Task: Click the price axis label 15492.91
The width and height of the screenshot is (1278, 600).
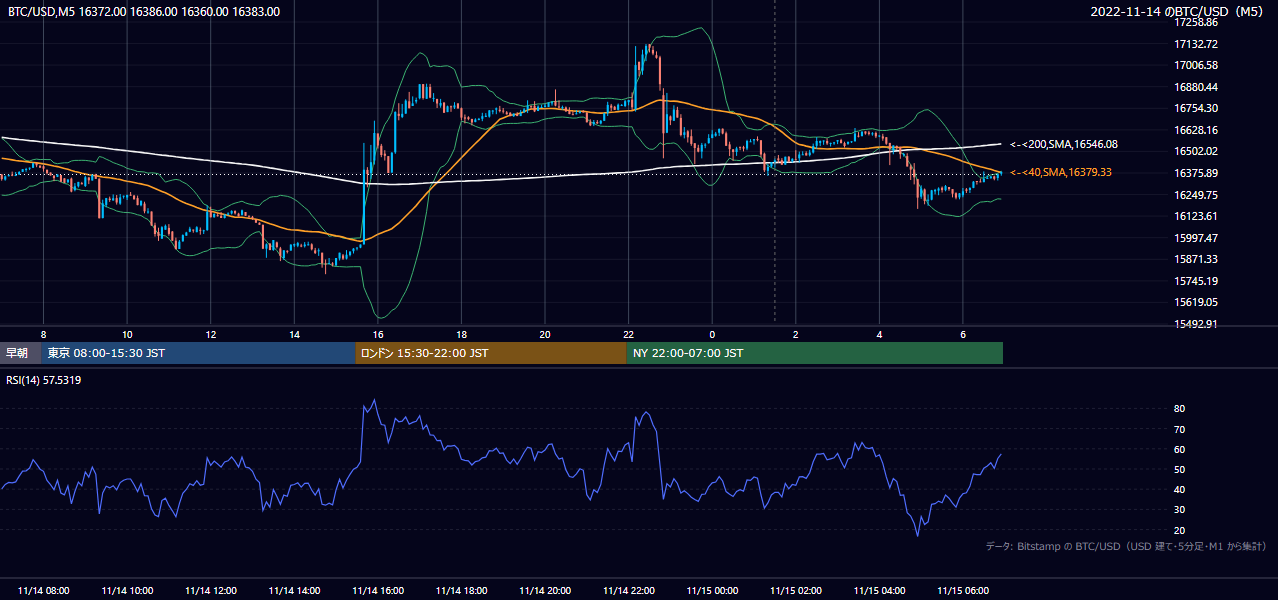Action: click(x=1196, y=324)
